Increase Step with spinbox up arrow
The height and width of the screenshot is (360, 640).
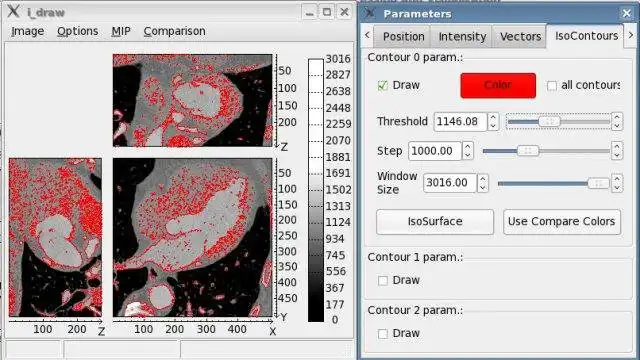point(468,147)
